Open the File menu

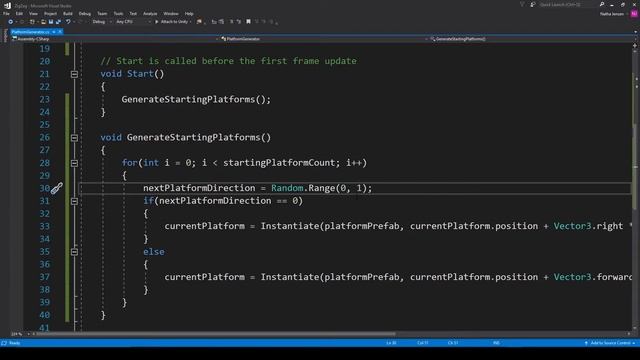pyautogui.click(x=6, y=13)
